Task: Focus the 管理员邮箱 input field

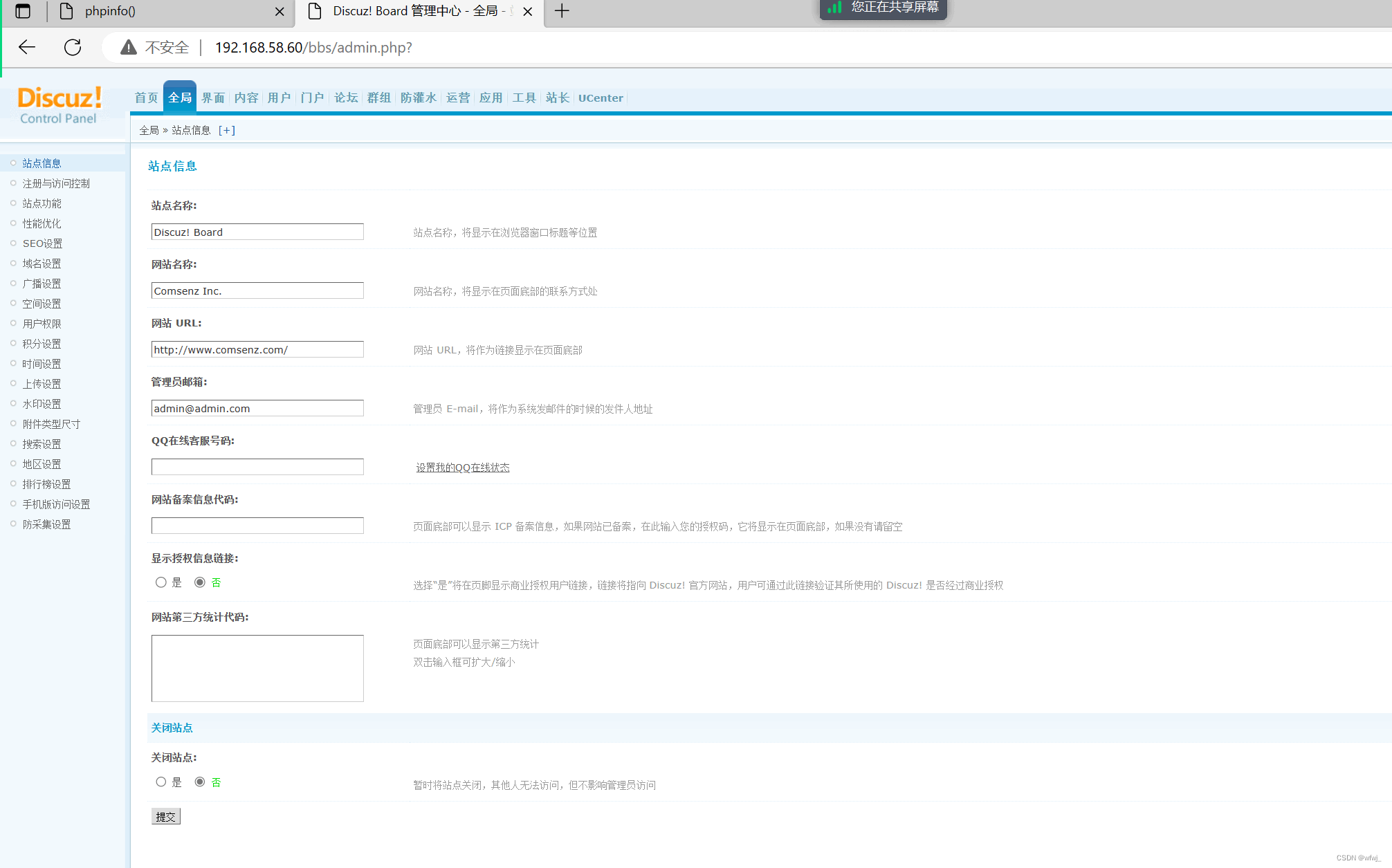Action: tap(257, 408)
